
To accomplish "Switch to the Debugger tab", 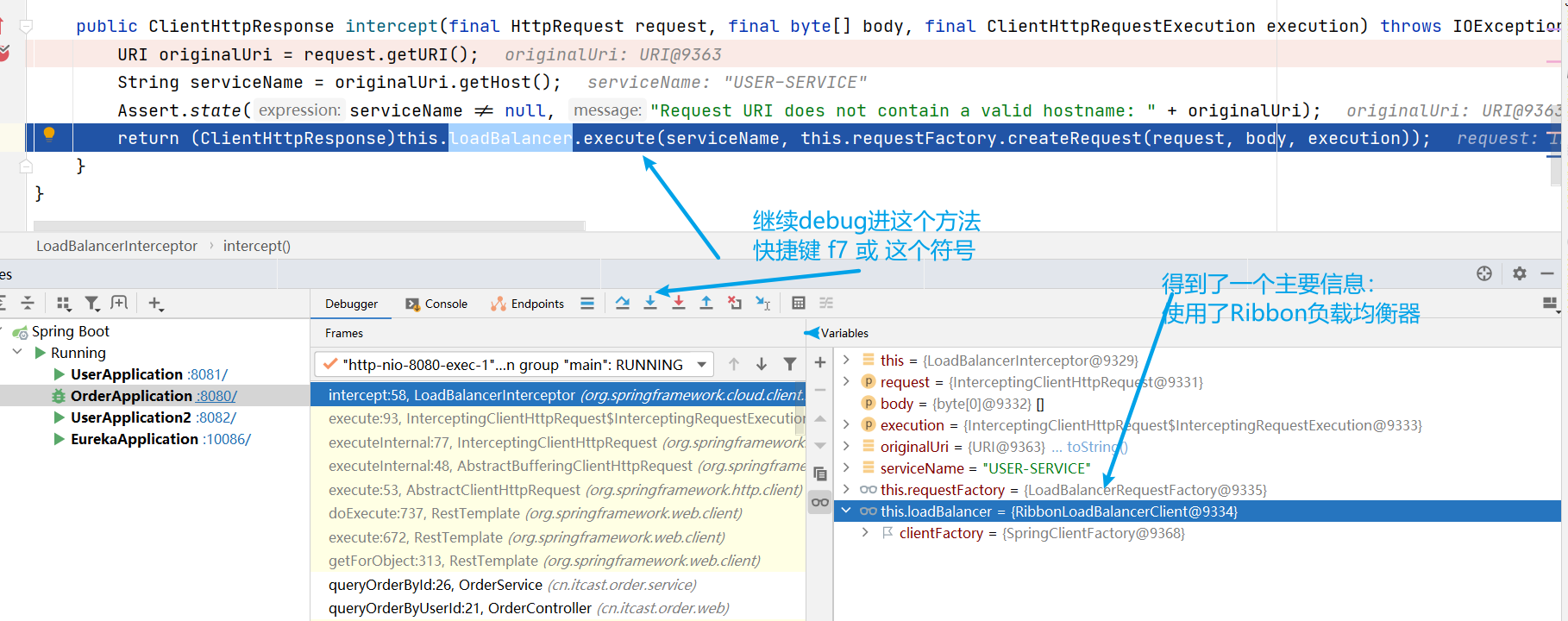I will pos(351,304).
